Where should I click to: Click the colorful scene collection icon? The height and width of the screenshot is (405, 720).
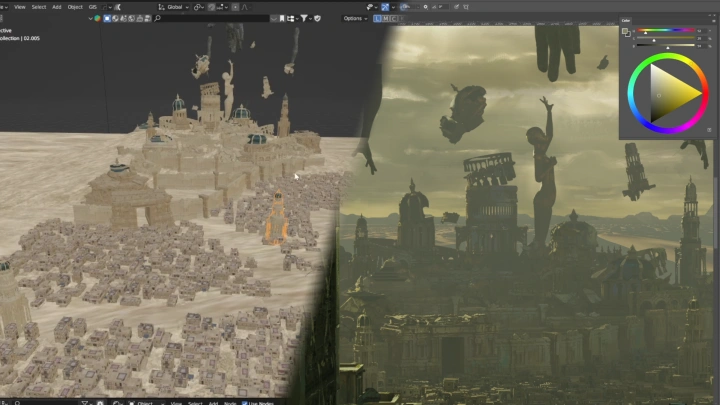tap(97, 18)
